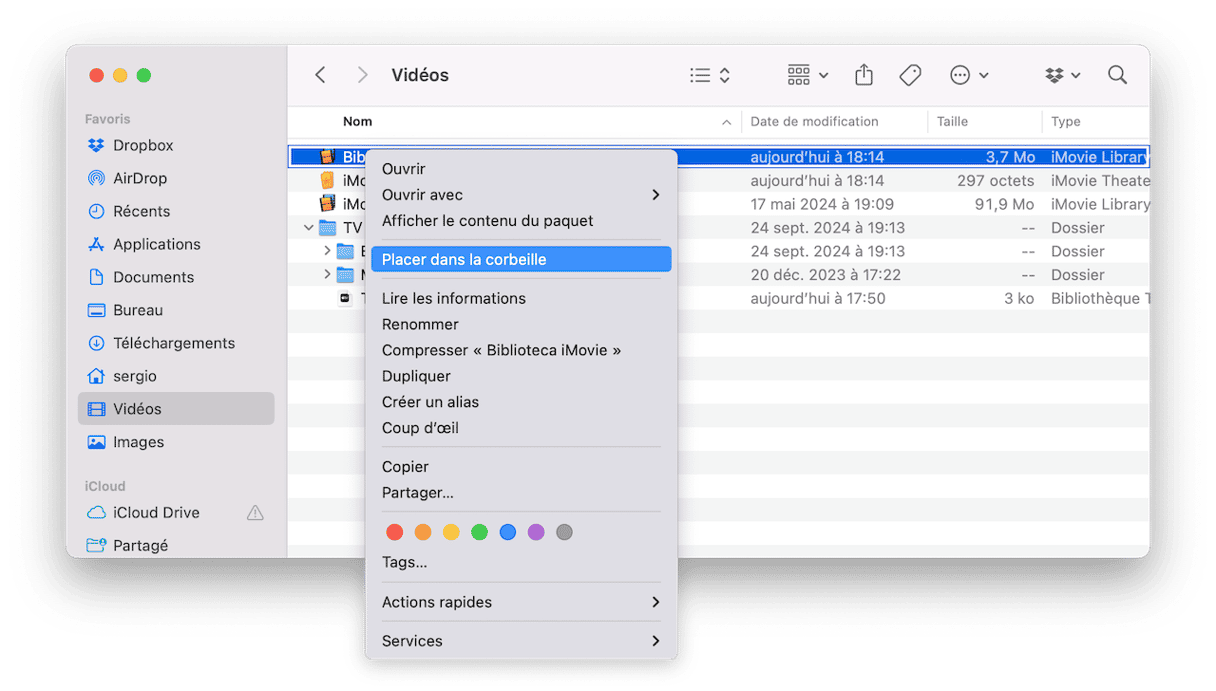The height and width of the screenshot is (691, 1216).
Task: Apply the red tag color
Action: (x=395, y=532)
